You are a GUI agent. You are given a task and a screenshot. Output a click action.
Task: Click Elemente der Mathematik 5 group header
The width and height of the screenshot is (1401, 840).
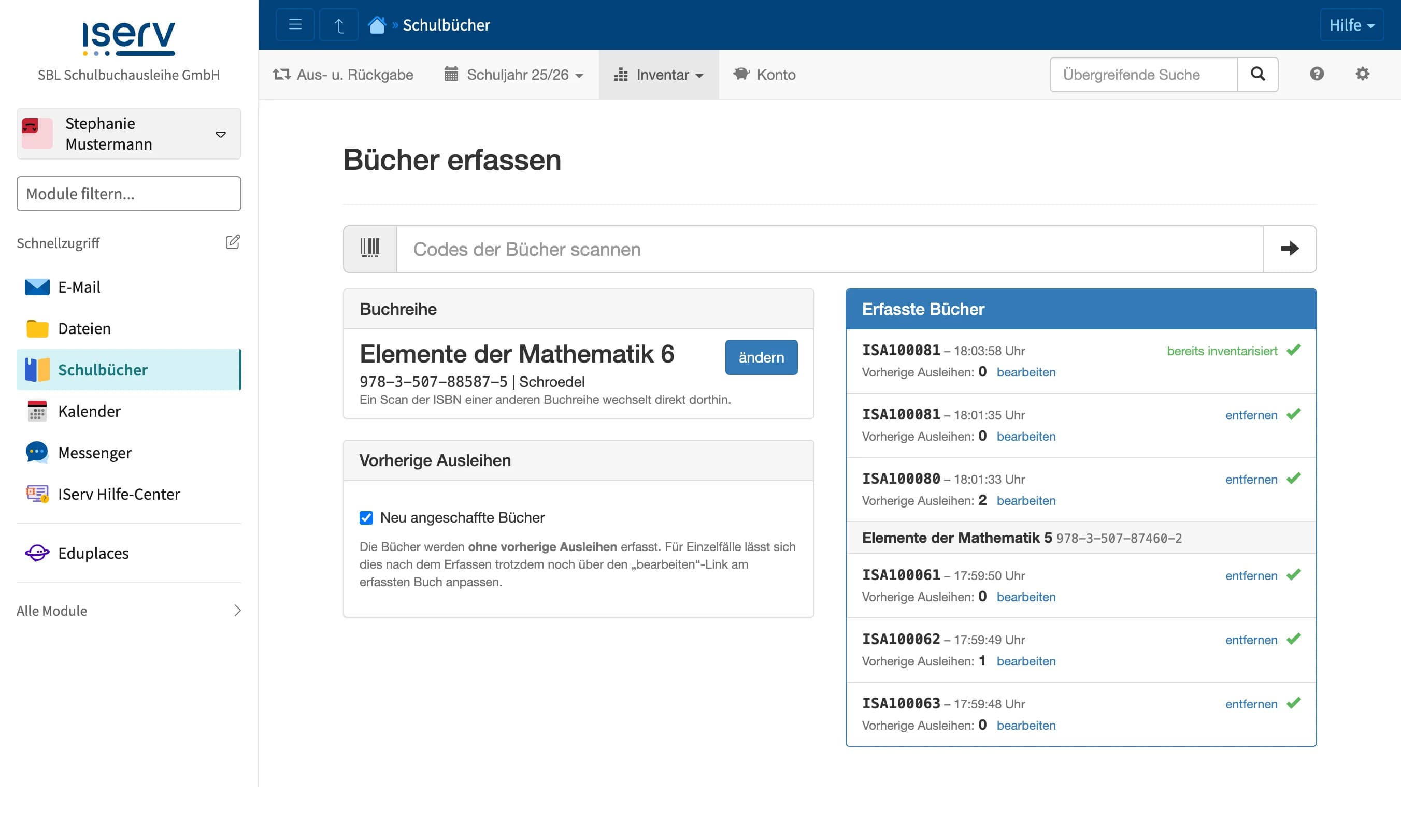pyautogui.click(x=1080, y=538)
